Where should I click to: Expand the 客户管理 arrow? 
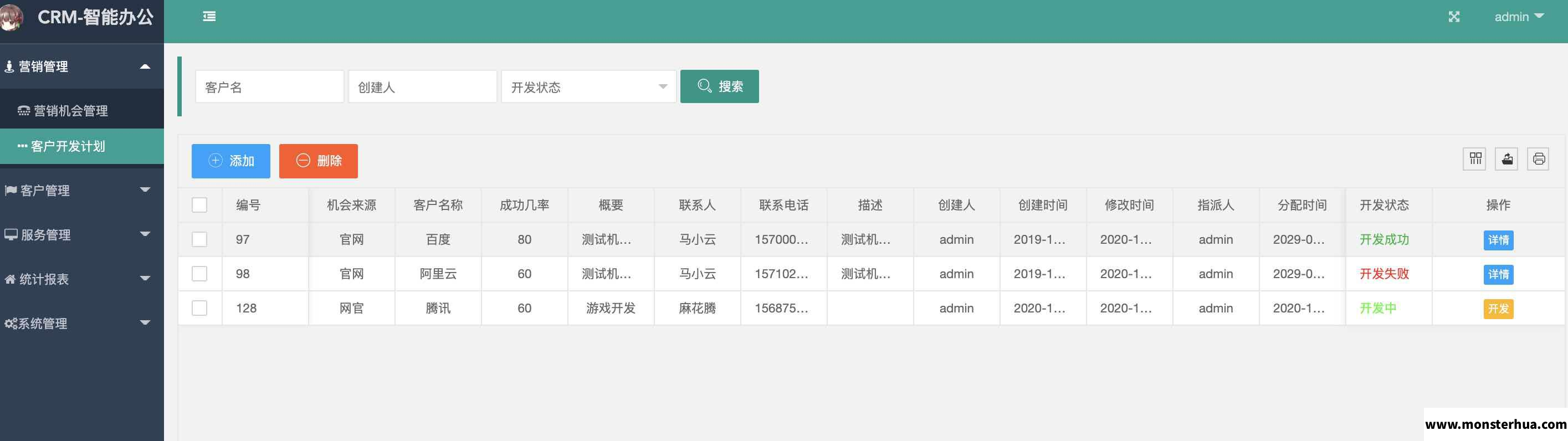(x=145, y=190)
